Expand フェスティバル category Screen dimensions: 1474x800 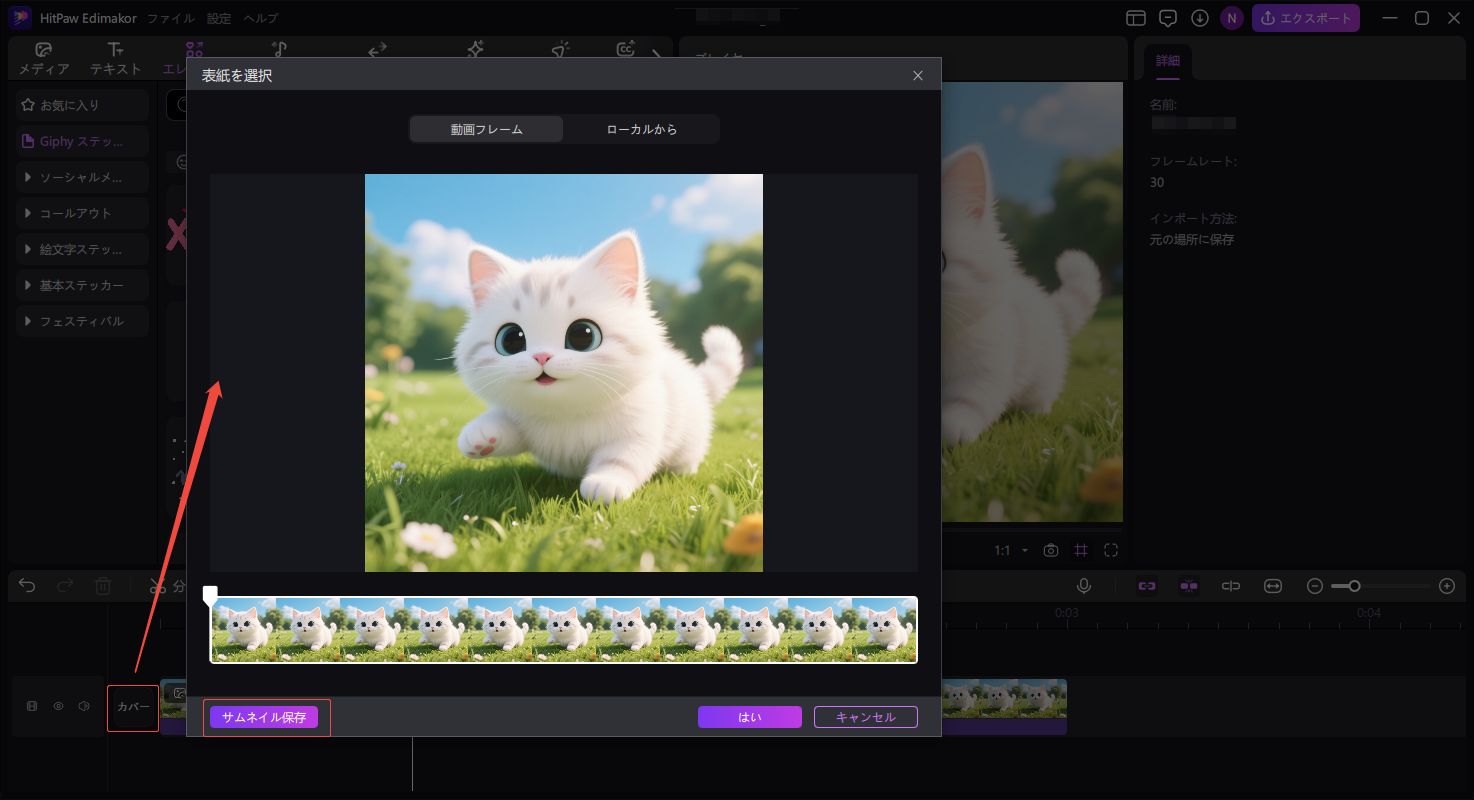pyautogui.click(x=82, y=321)
